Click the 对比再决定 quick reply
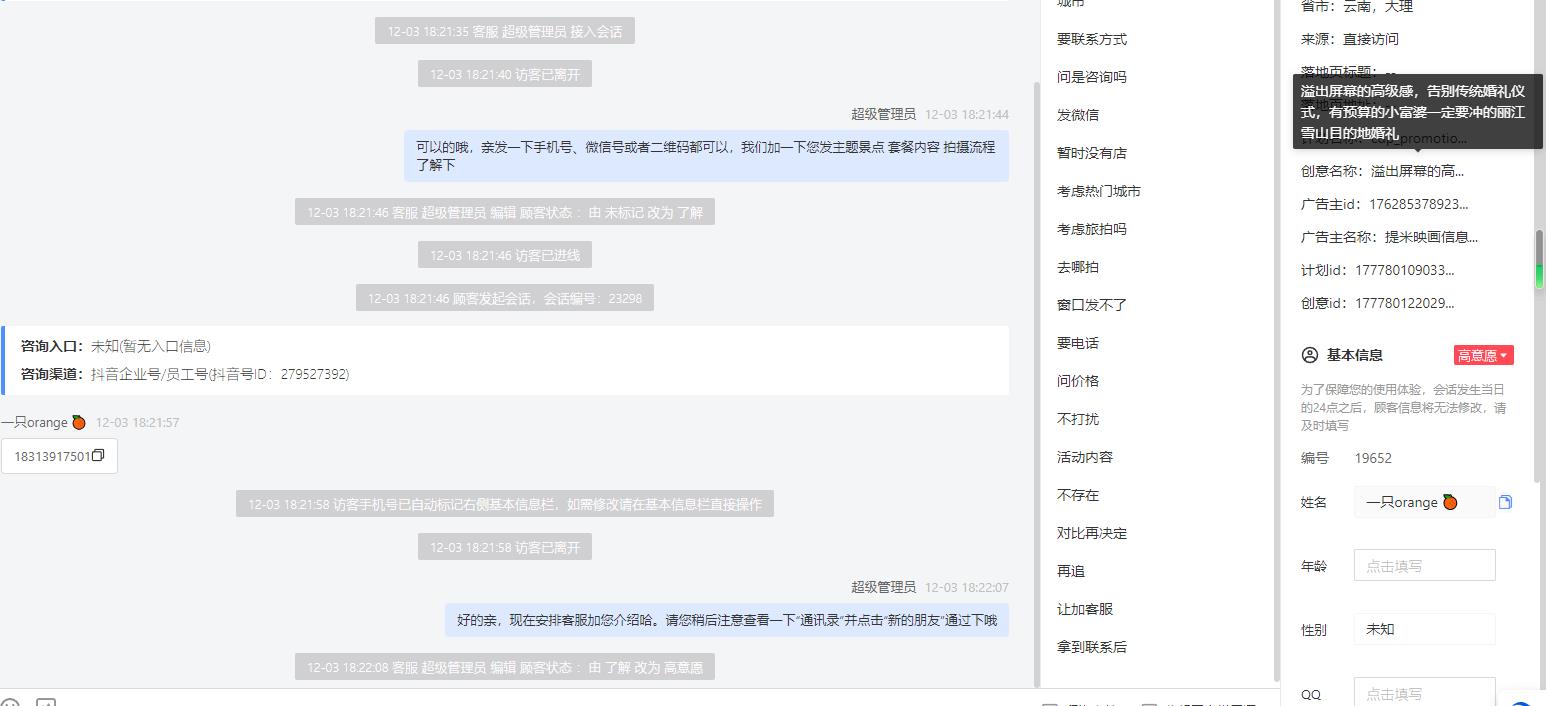Viewport: 1546px width, 706px height. point(1092,533)
